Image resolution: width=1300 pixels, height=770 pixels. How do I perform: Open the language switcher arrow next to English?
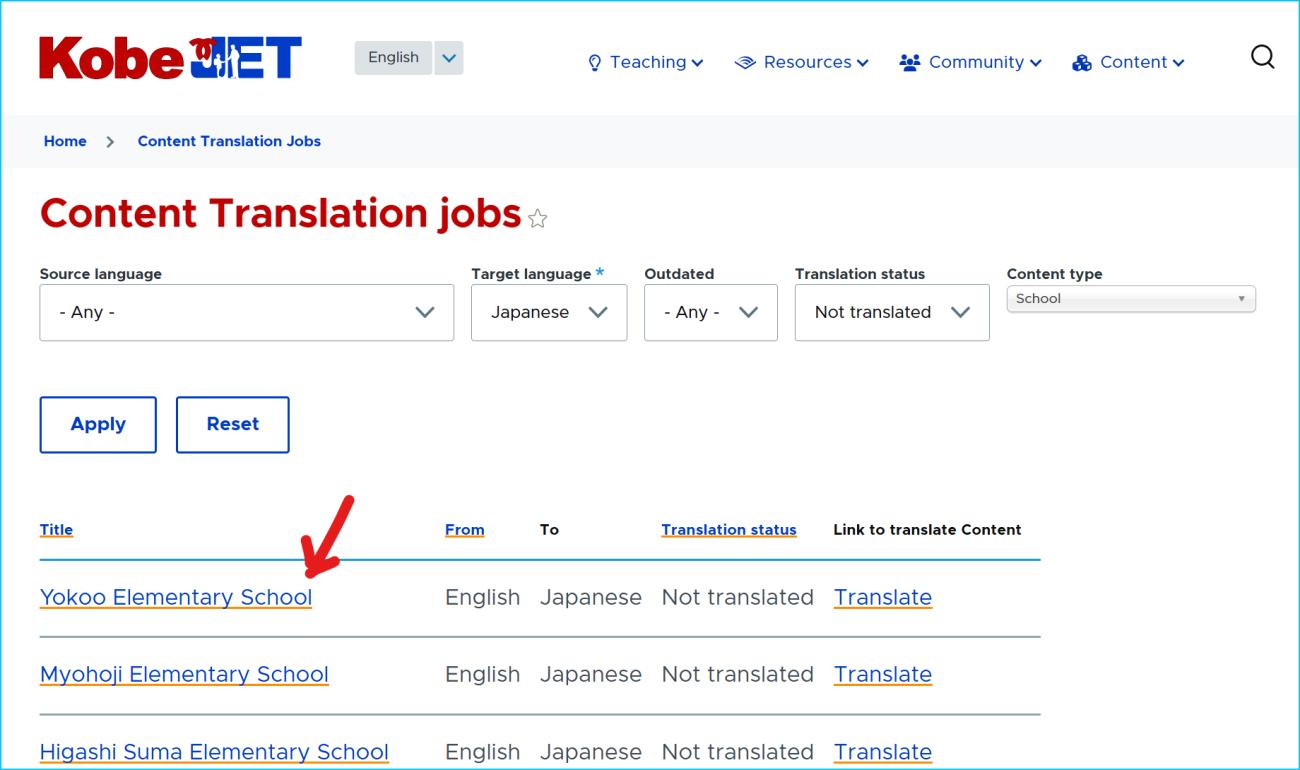coord(449,58)
